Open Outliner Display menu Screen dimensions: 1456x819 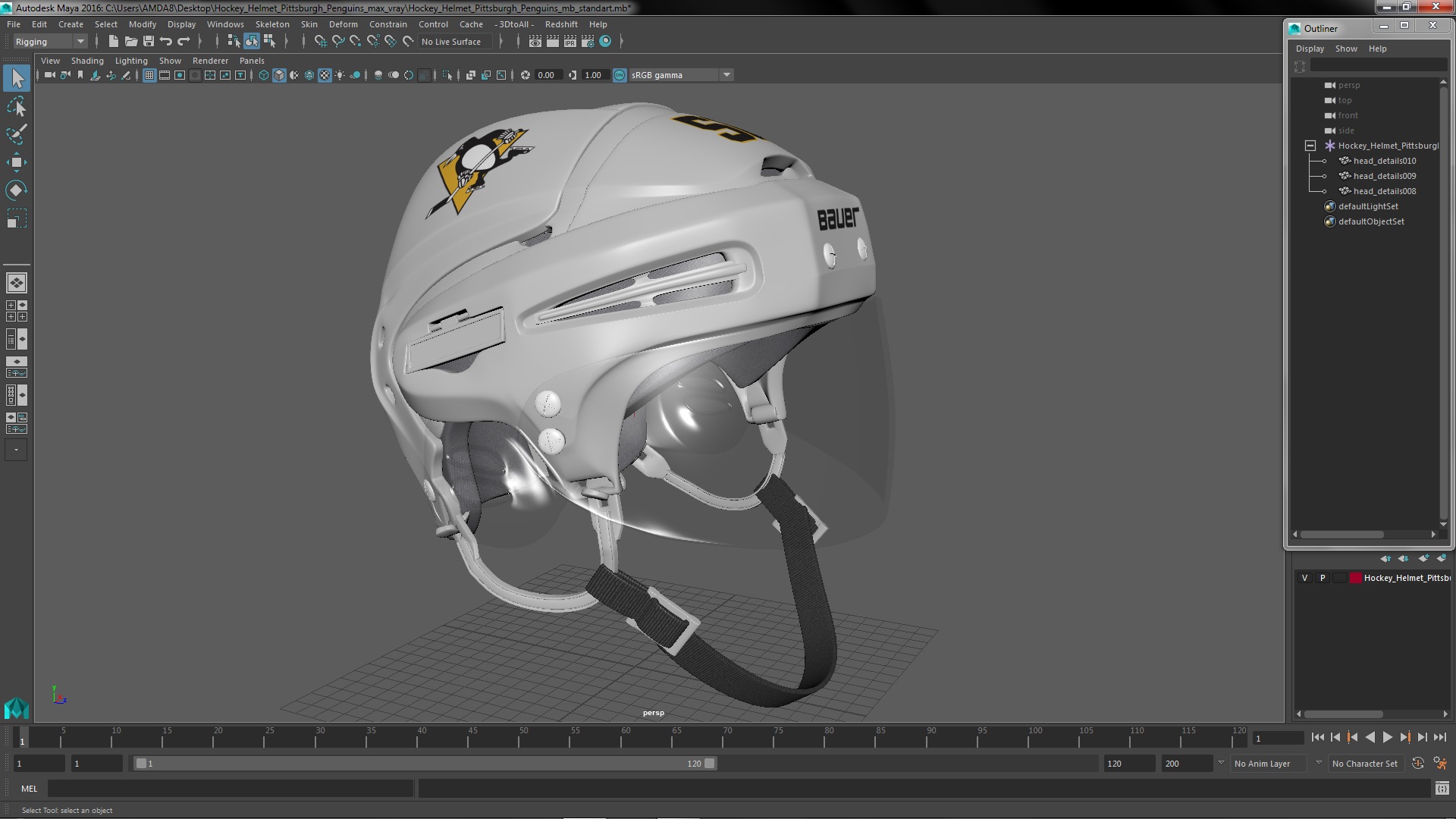pos(1310,49)
